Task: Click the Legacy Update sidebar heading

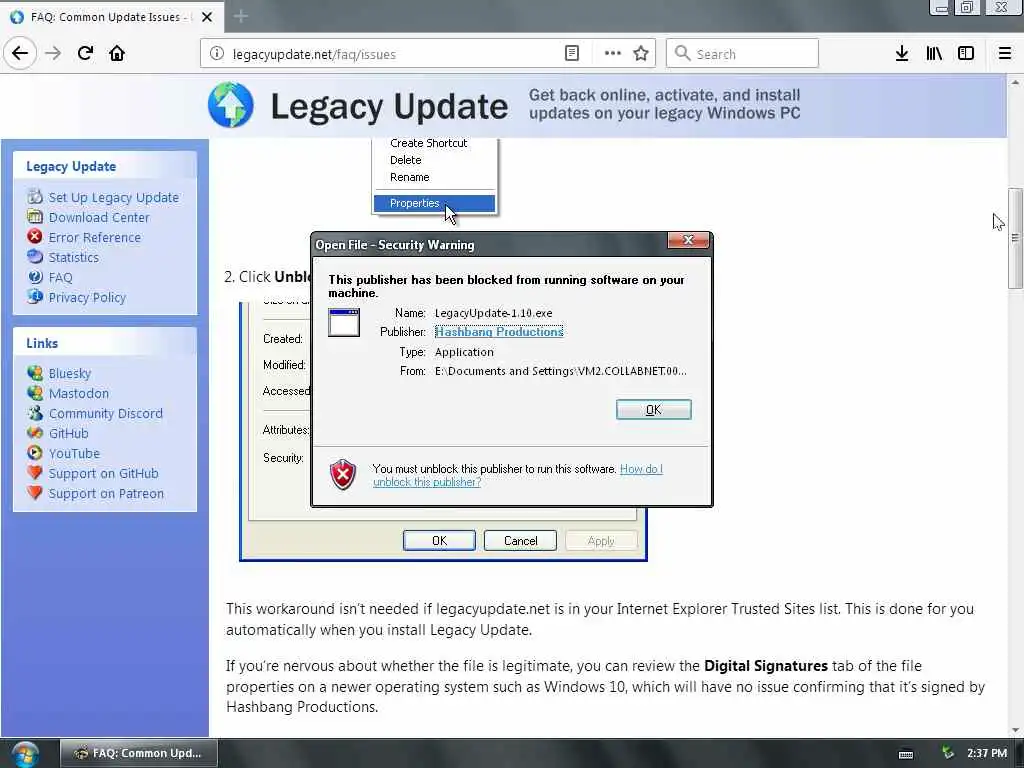Action: click(71, 167)
